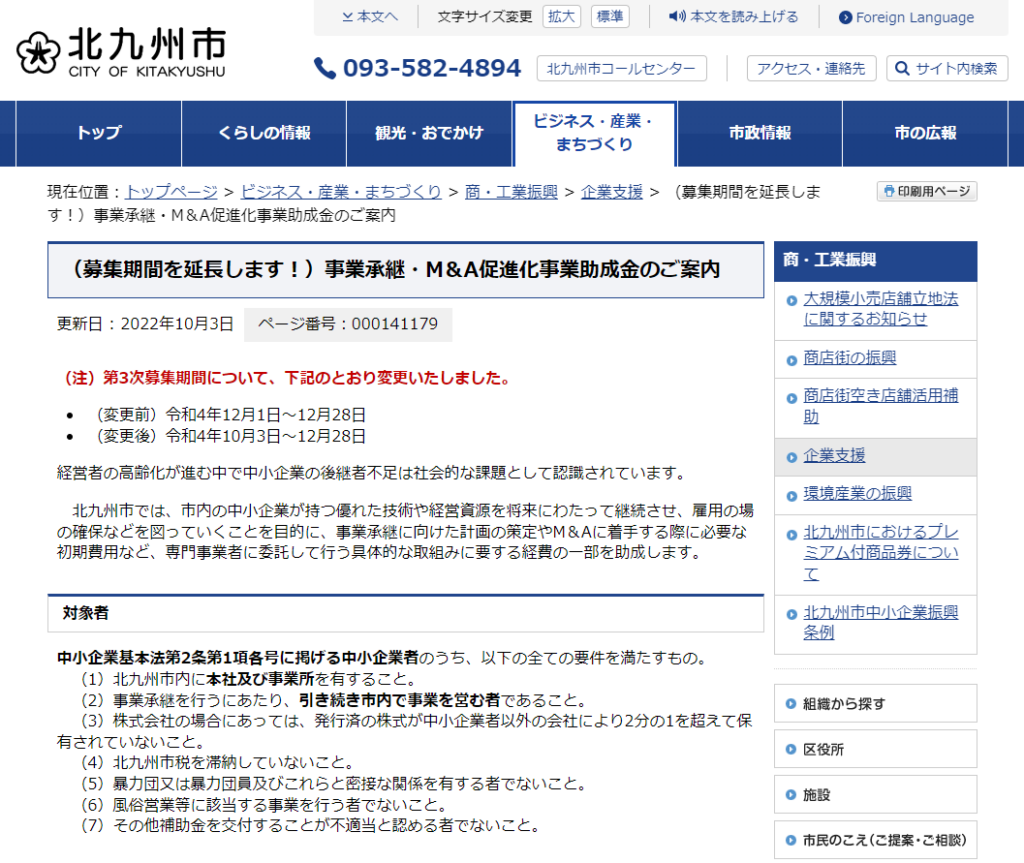The height and width of the screenshot is (863, 1024).
Task: Enlarge text size with 拡大 button
Action: point(561,17)
